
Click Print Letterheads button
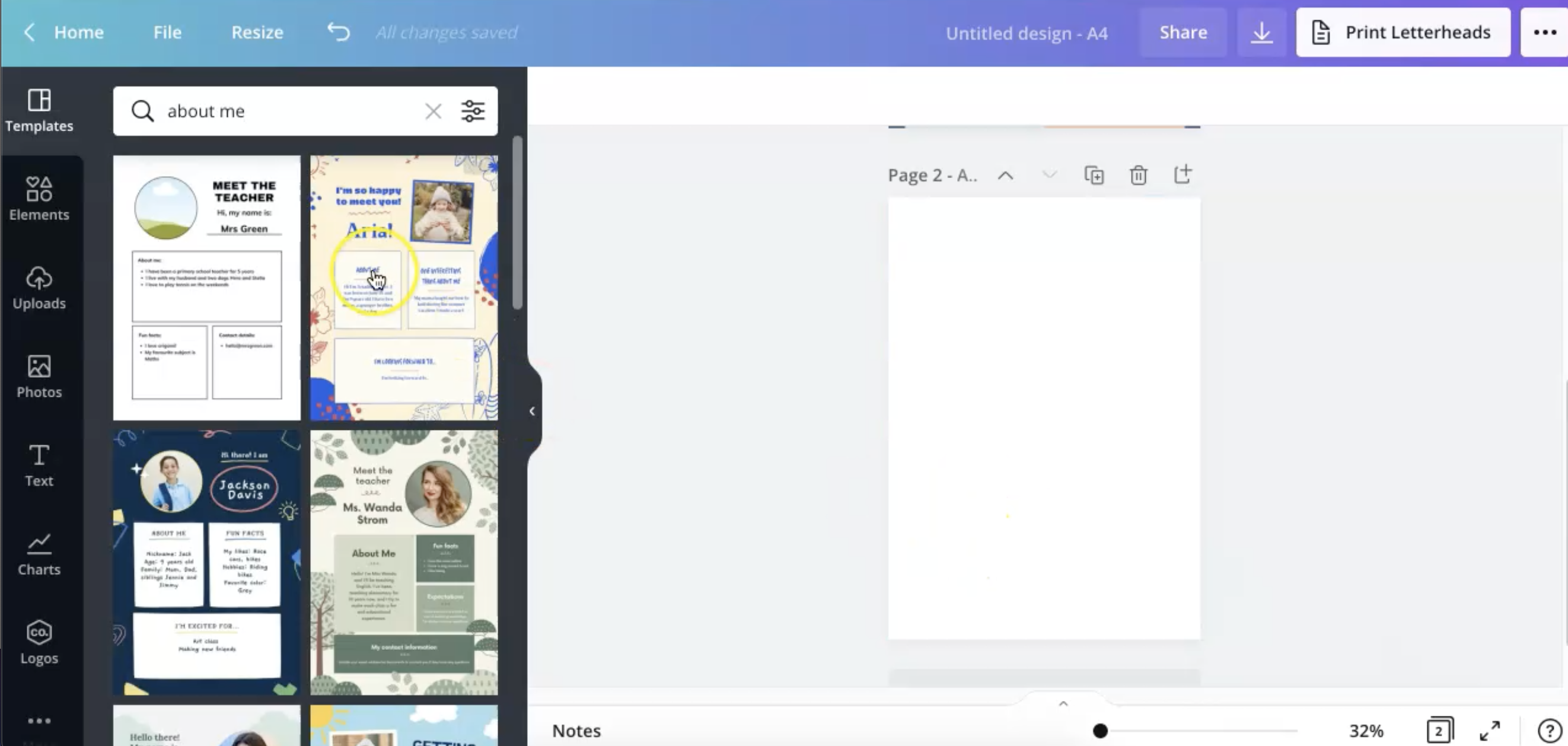(1403, 32)
